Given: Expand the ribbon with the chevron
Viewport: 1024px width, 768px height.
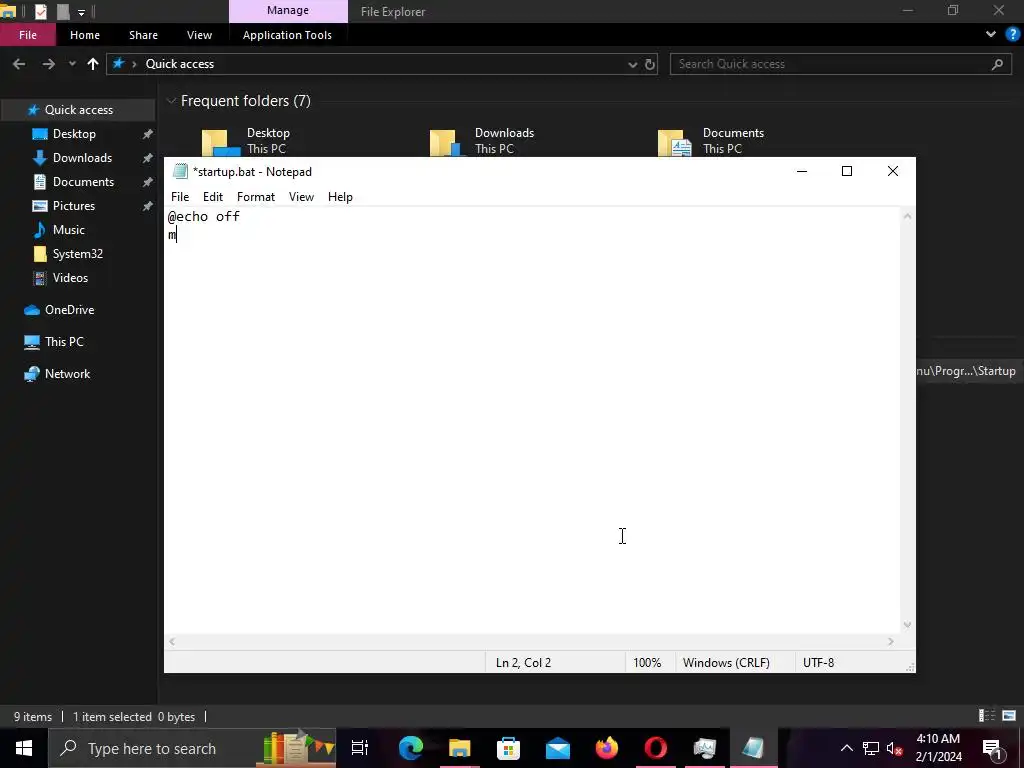Looking at the screenshot, I should (x=991, y=35).
